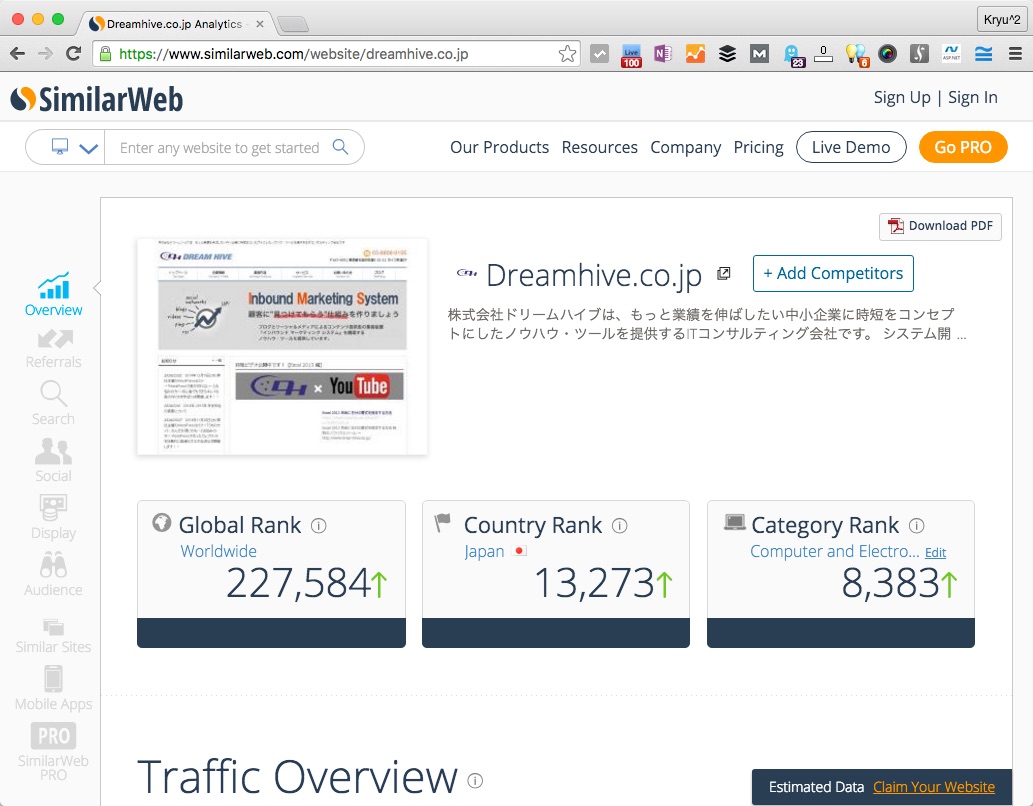Click the Sign Up link

click(902, 98)
